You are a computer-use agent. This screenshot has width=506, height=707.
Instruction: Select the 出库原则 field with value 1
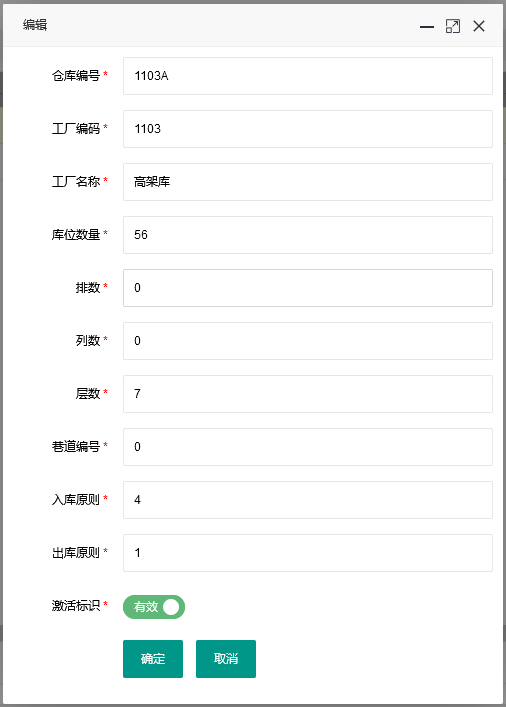click(308, 553)
